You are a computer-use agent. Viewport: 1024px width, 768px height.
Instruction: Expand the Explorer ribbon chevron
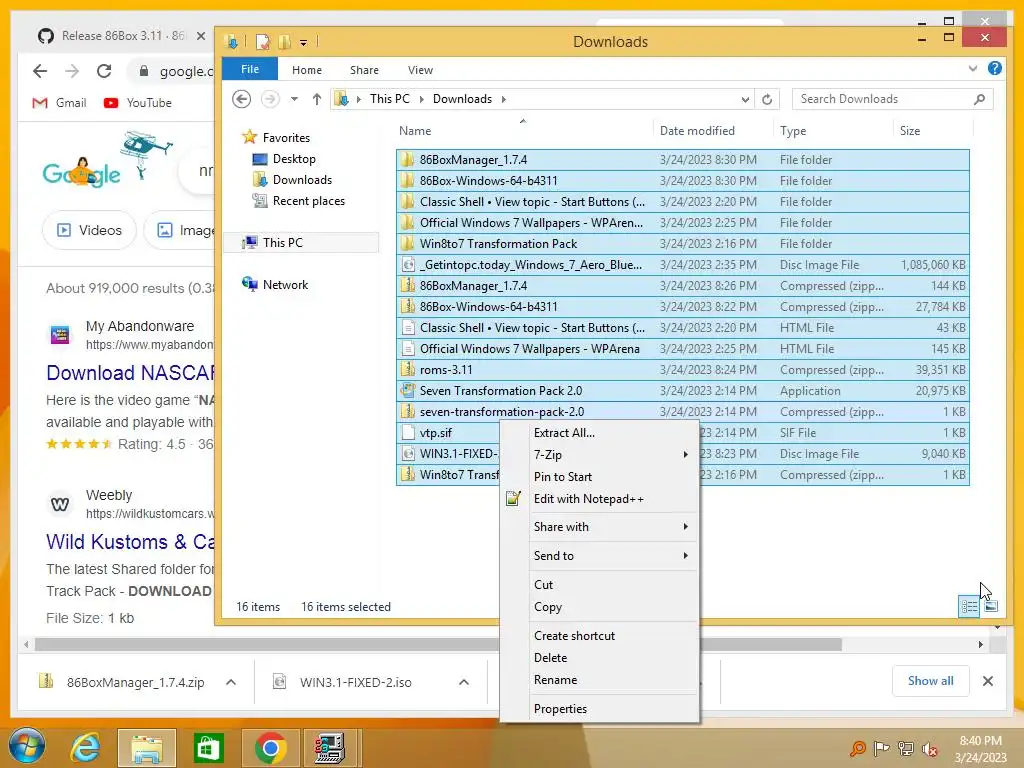(x=972, y=69)
